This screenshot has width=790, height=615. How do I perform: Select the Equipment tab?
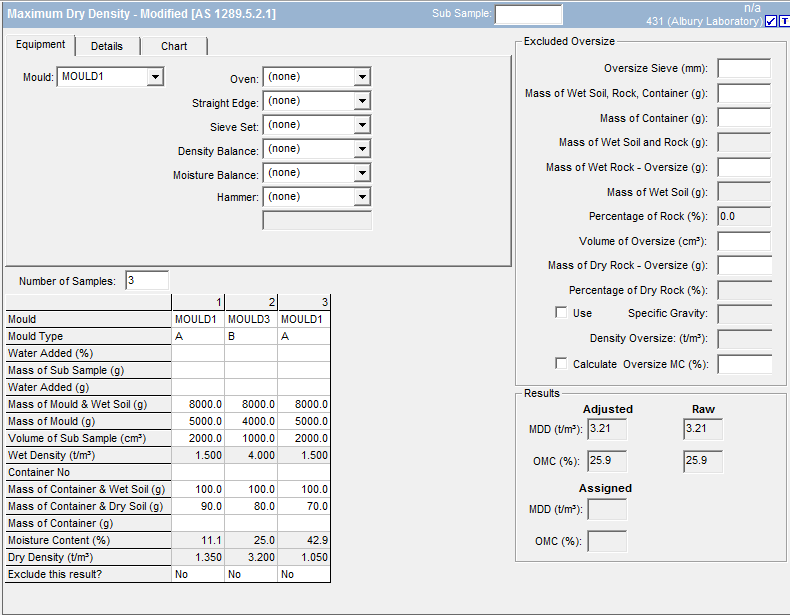tap(41, 45)
